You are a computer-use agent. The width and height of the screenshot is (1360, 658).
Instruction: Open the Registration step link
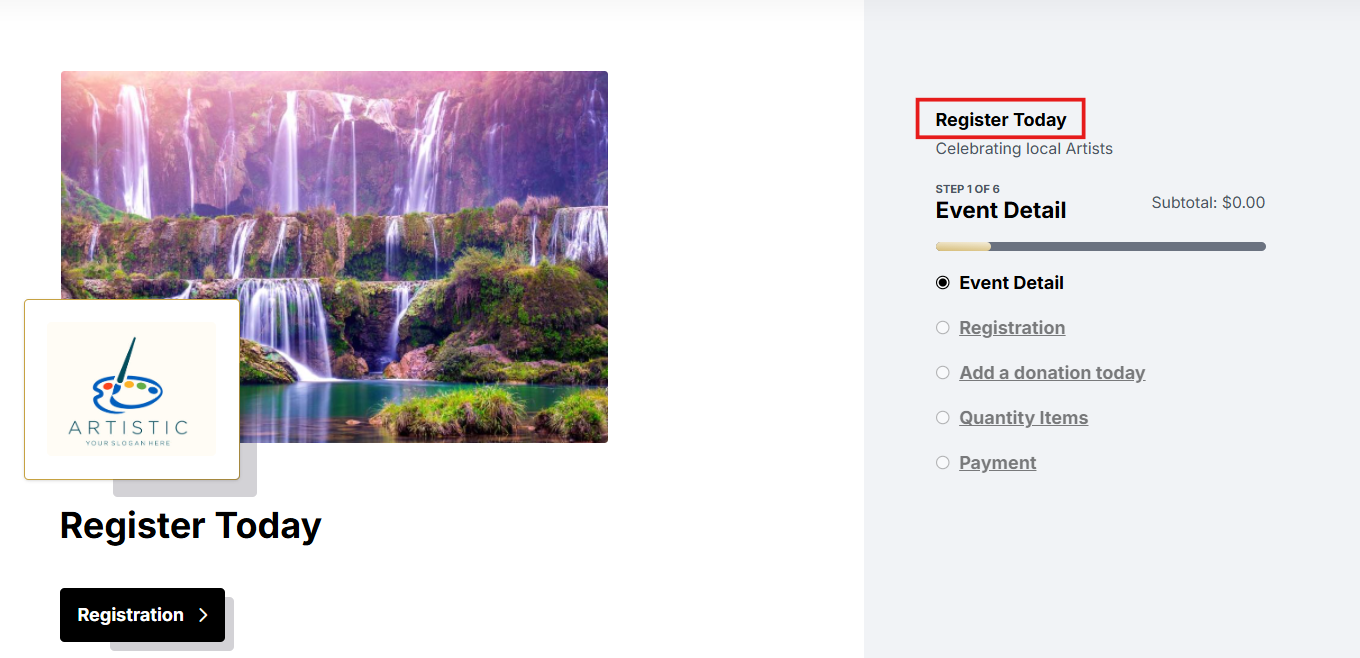(x=1012, y=328)
